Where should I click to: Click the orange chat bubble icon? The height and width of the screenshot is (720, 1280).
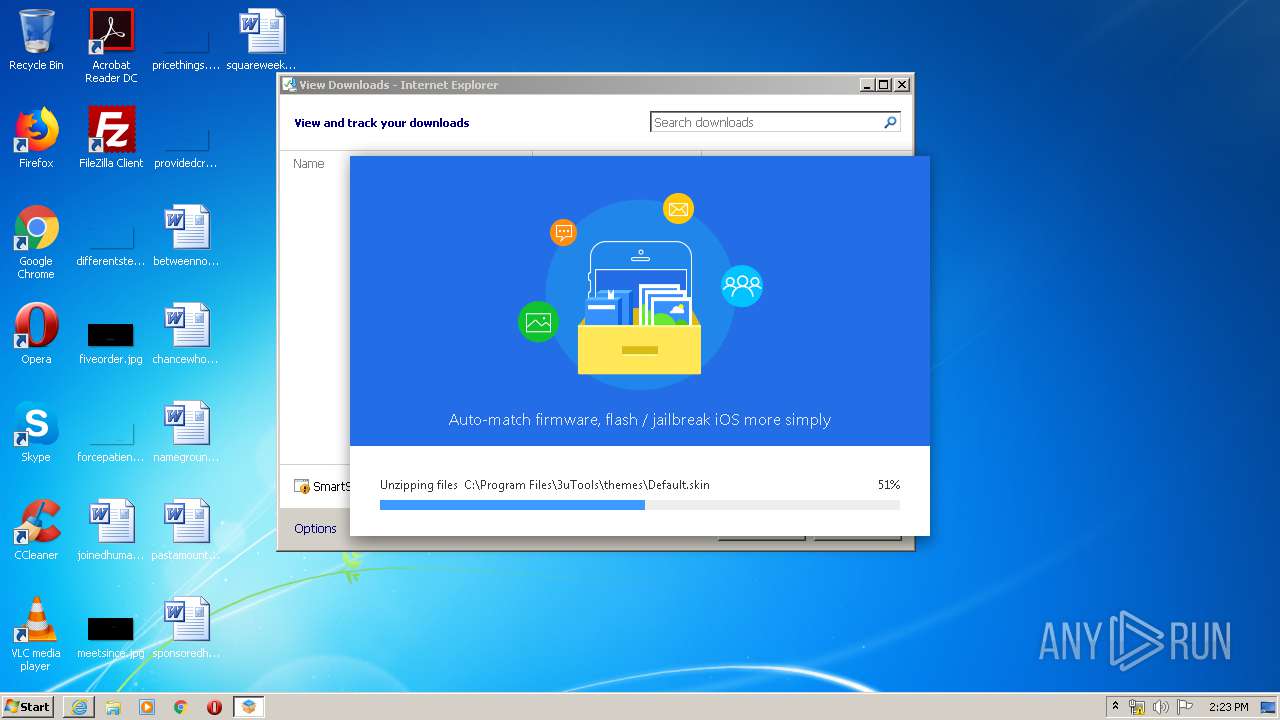pyautogui.click(x=564, y=233)
